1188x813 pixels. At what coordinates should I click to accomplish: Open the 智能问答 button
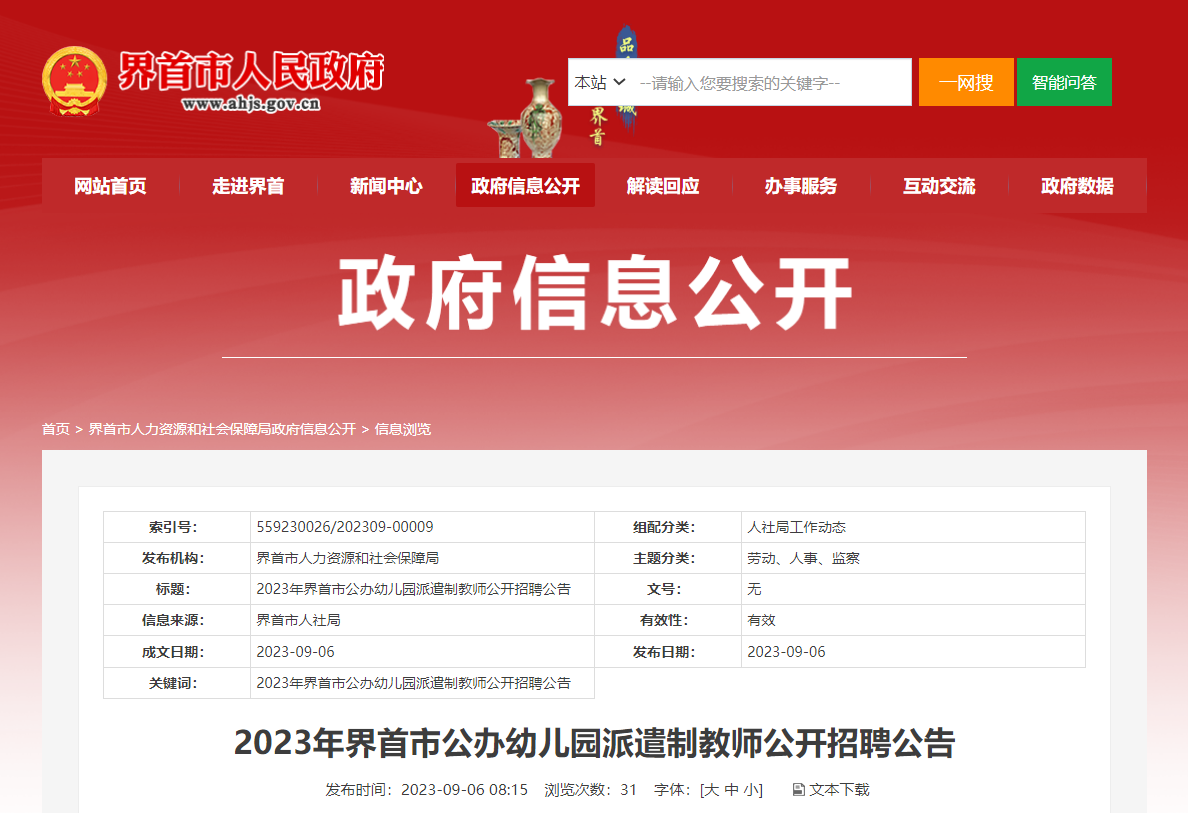[x=1064, y=82]
